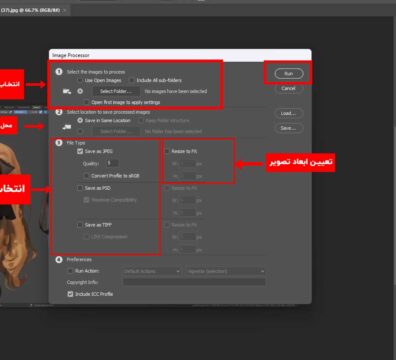Click the step 4 Preferences badge
The image size is (396, 360).
[x=59, y=259]
